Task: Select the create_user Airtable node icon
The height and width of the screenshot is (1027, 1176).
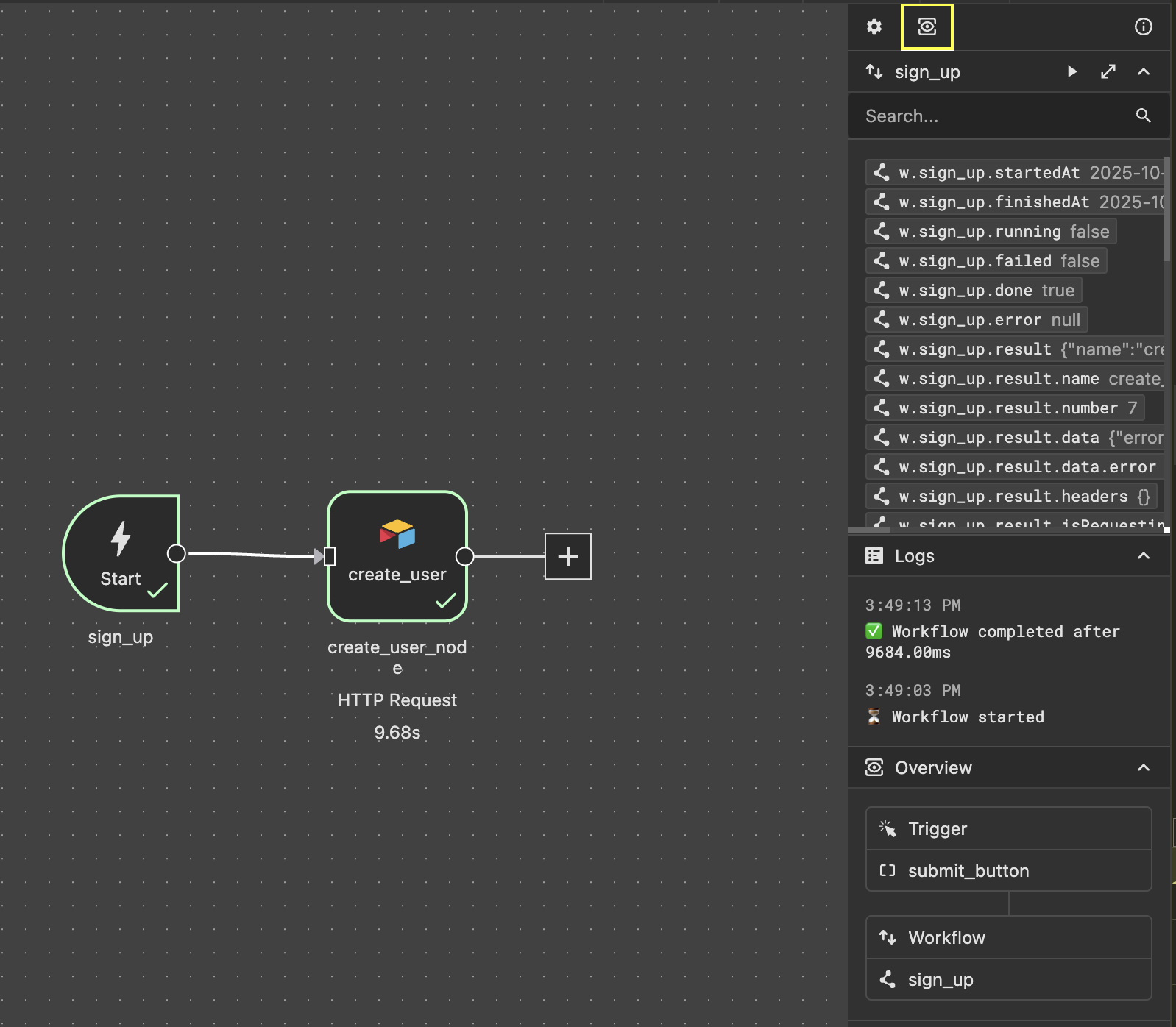Action: click(x=397, y=534)
